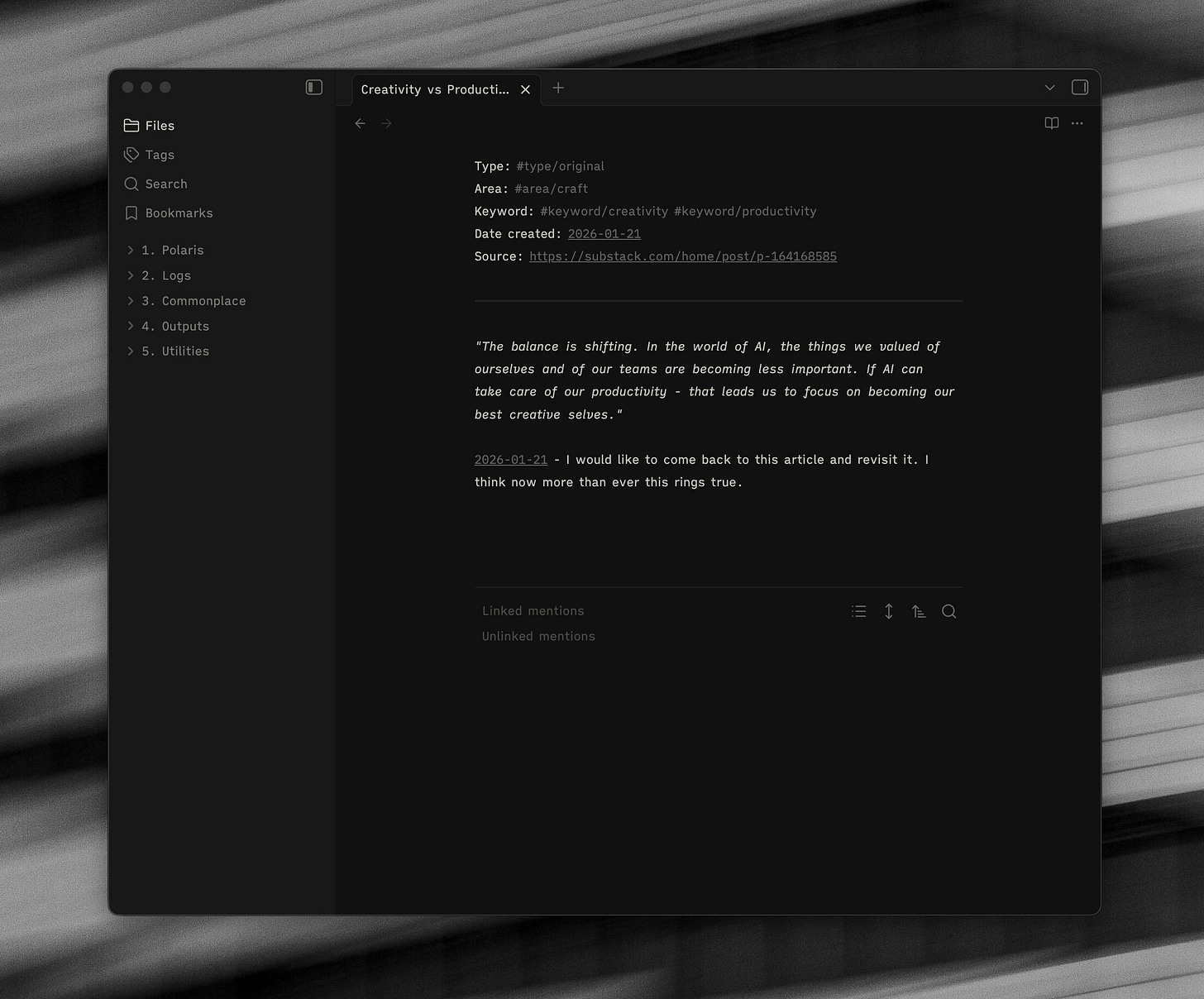Open the #area/craft tag

552,189
